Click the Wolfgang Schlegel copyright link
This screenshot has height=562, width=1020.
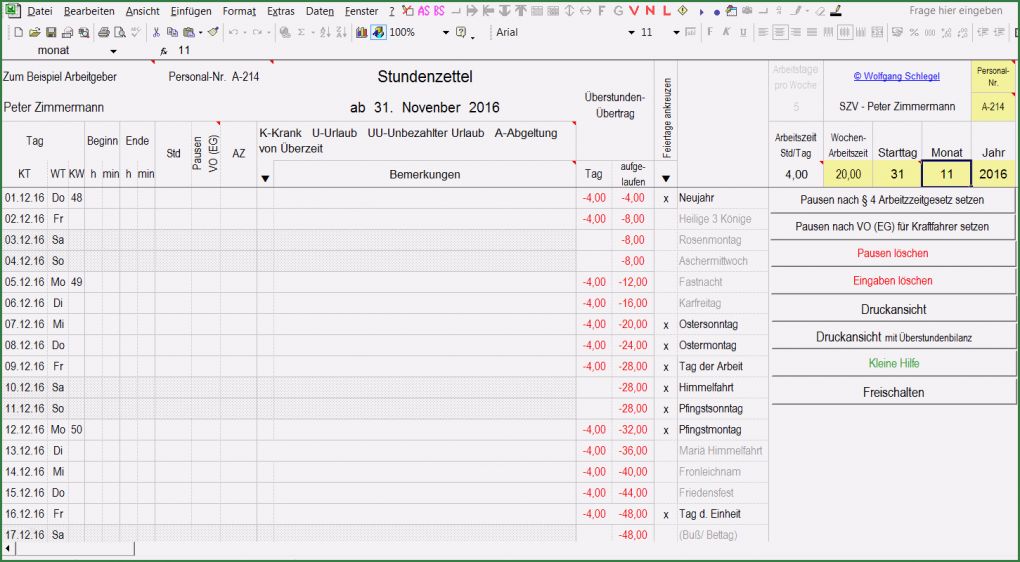click(x=896, y=76)
